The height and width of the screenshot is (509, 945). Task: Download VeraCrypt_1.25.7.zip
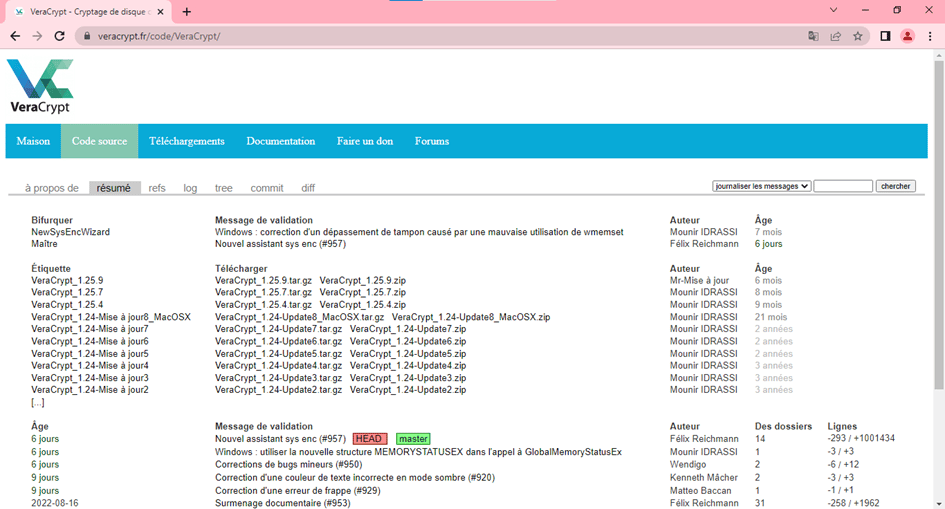[x=363, y=292]
